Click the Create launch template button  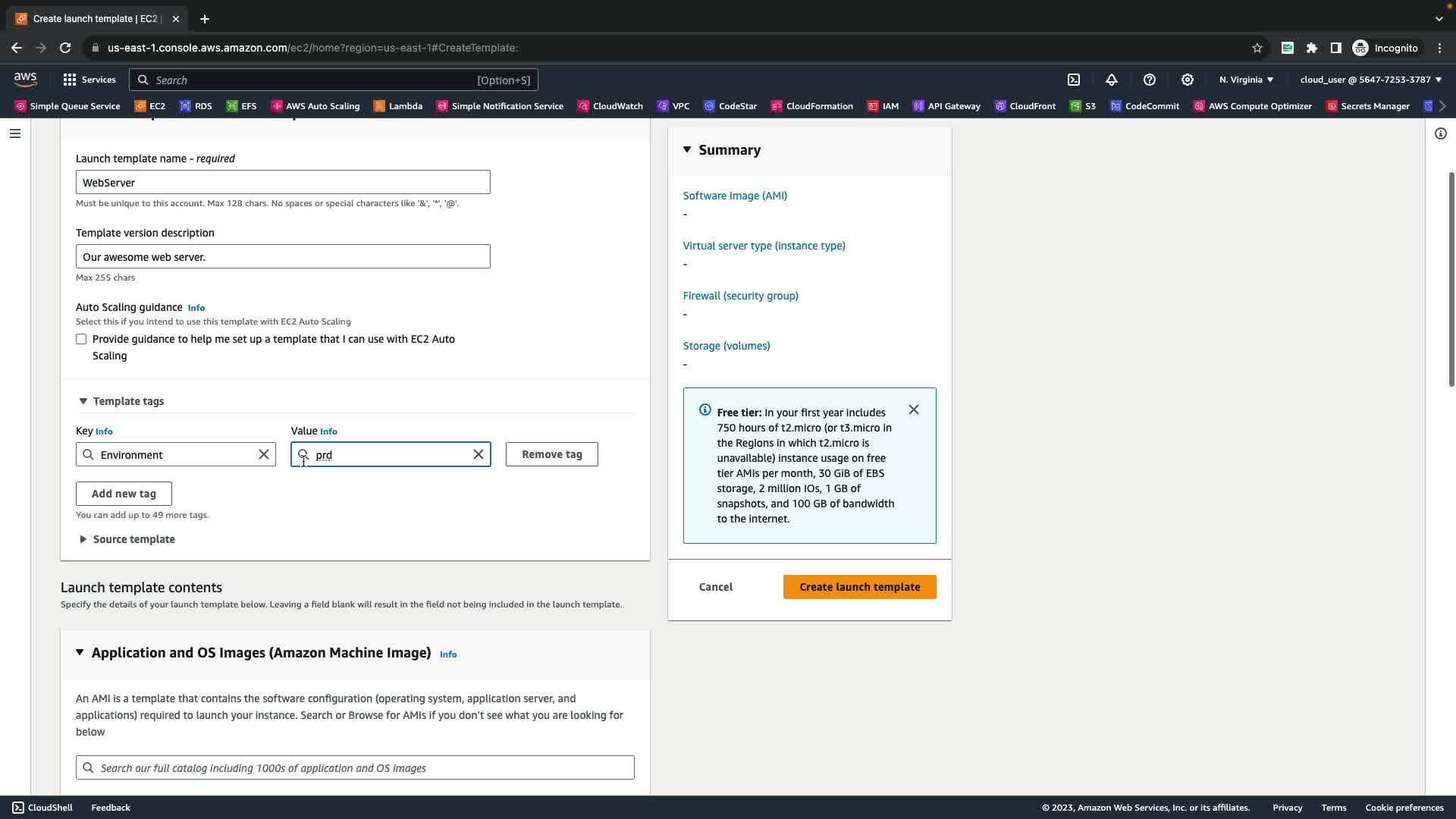859,587
